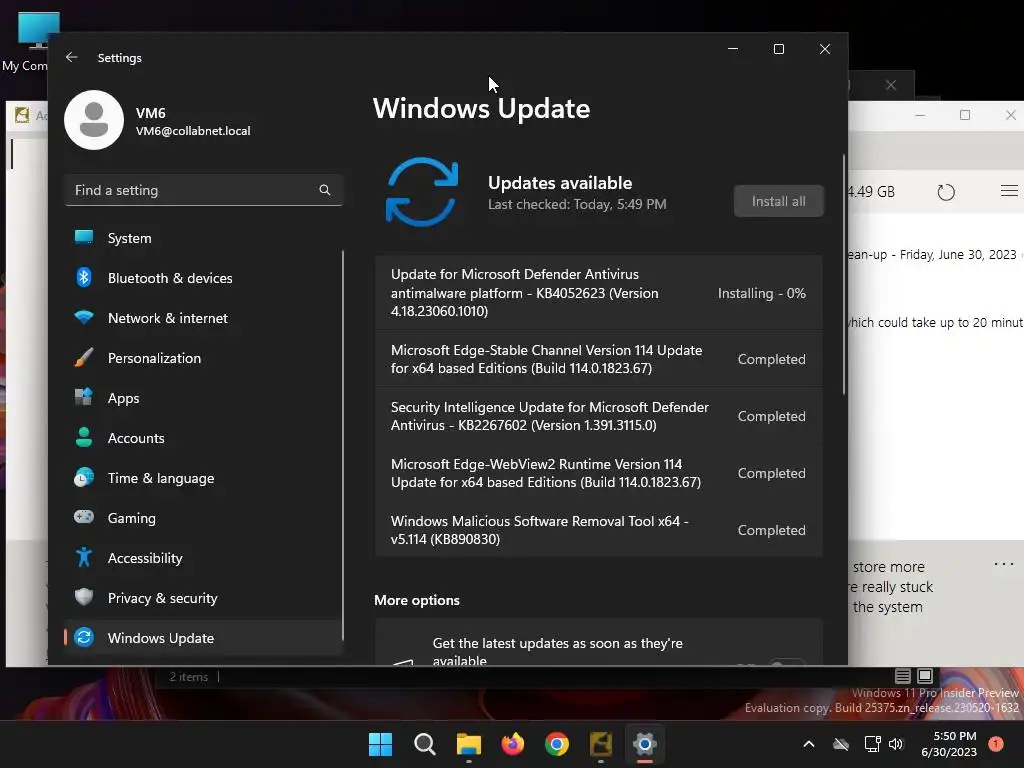Select Edge-WebView2 Runtime Version 114 update
Image resolution: width=1024 pixels, height=768 pixels.
598,473
